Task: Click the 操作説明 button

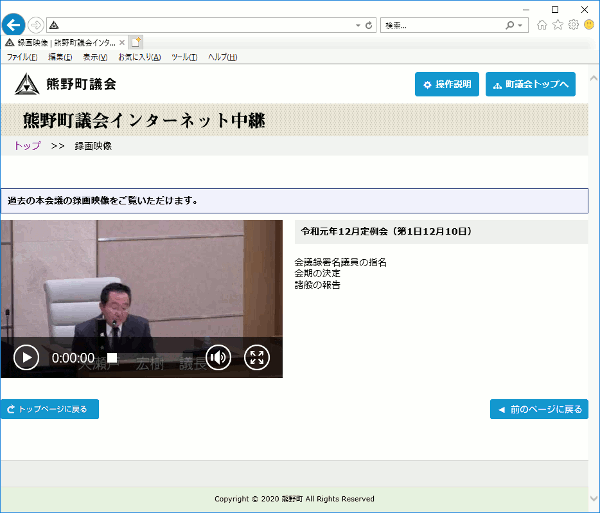Action: pyautogui.click(x=447, y=84)
